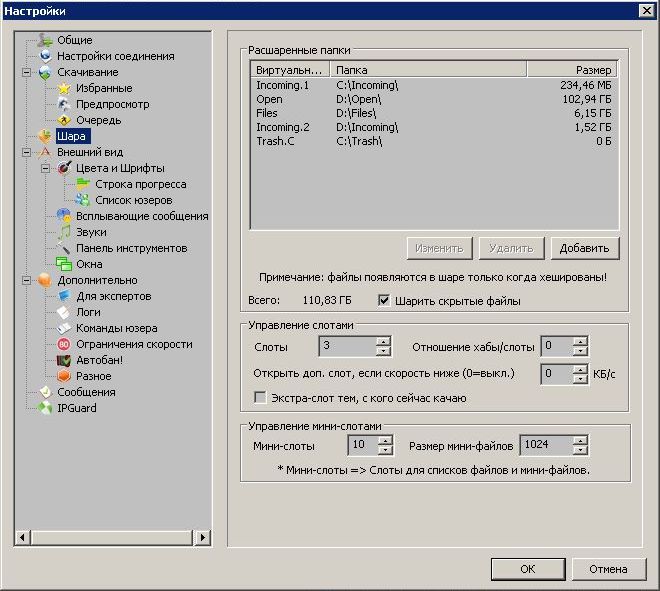Screen dimensions: 660x591
Task: Click the Шара share icon
Action: pyautogui.click(x=45, y=136)
